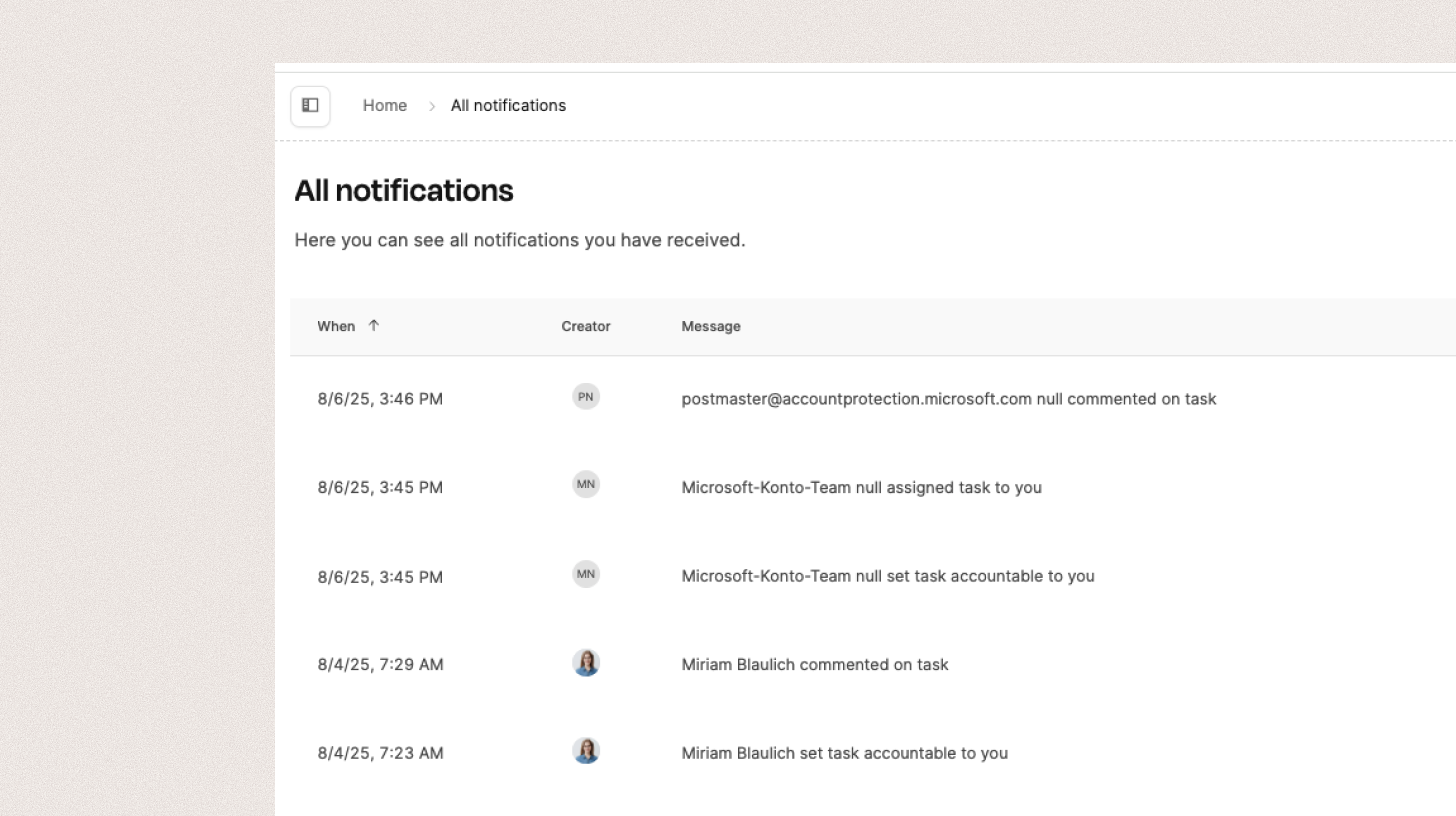This screenshot has width=1456, height=816.
Task: Click Miriam Blaulich's avatar on 7:23 AM row
Action: click(586, 751)
